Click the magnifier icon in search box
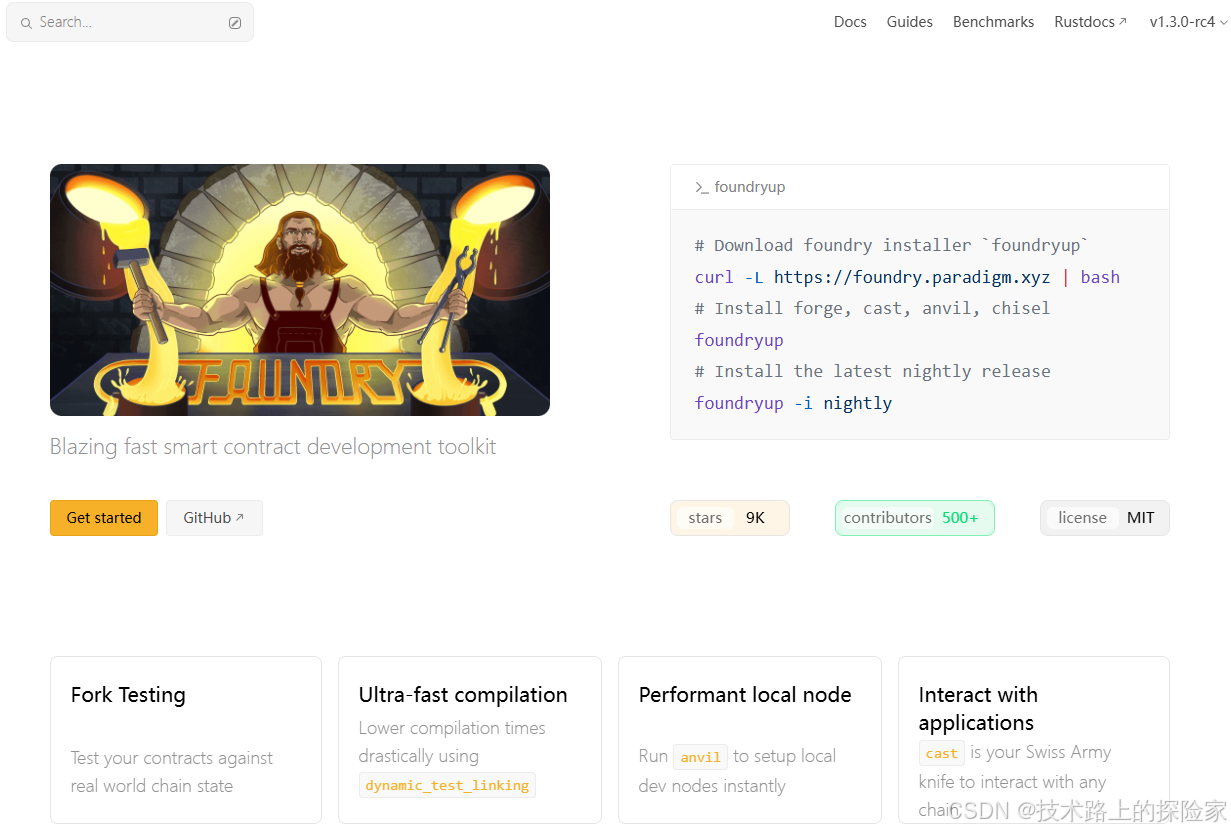The image size is (1231, 830). (26, 23)
